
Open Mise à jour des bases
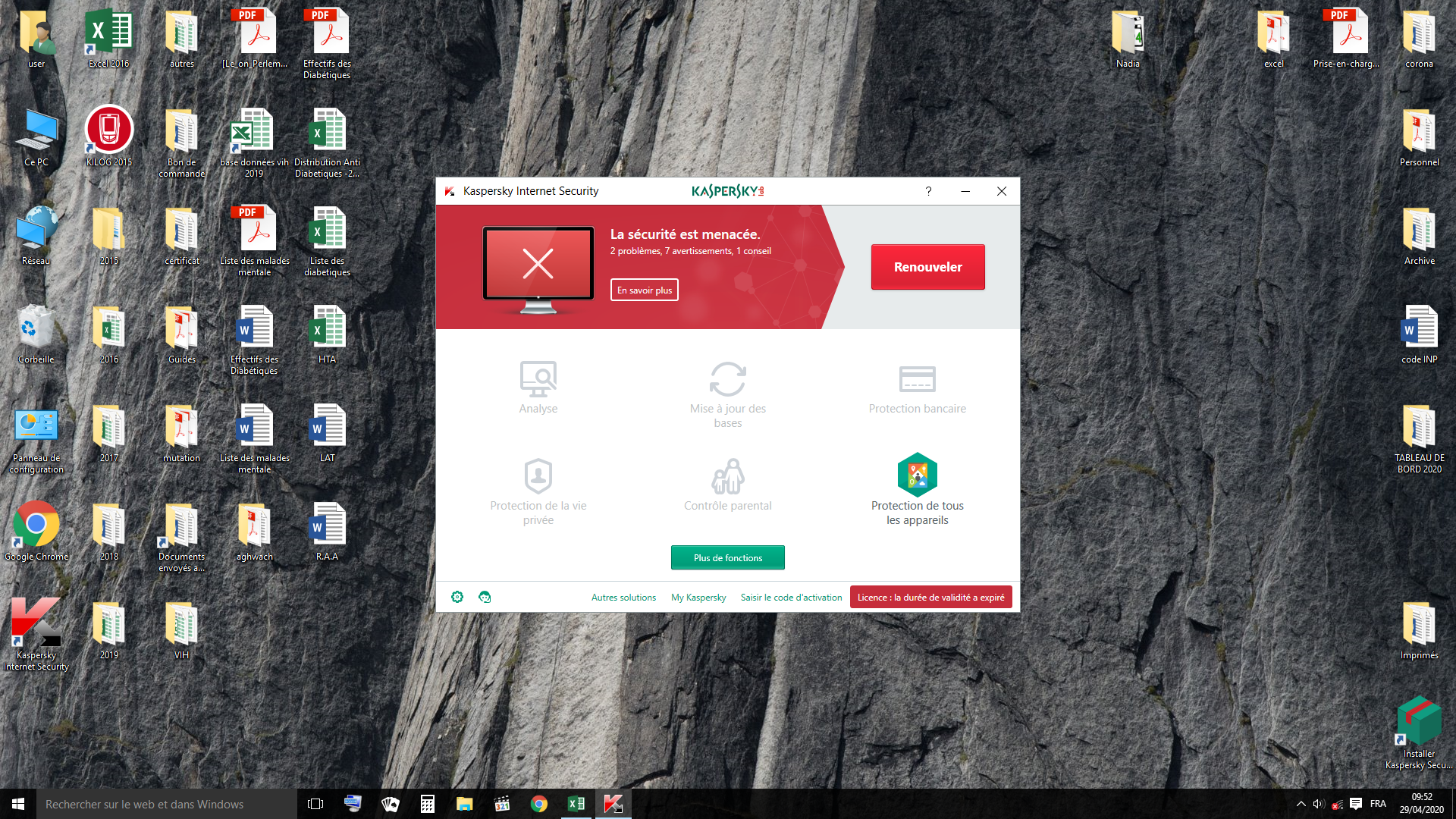[728, 394]
